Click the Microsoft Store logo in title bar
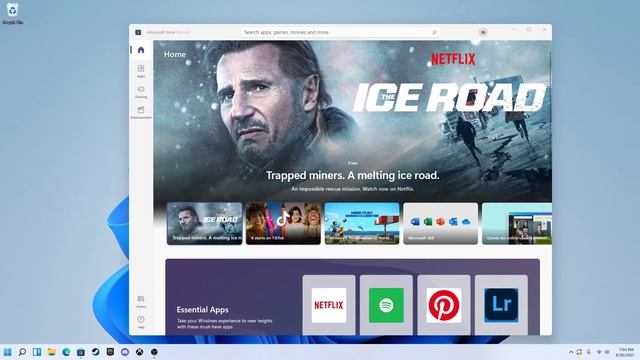The width and height of the screenshot is (640, 360). point(138,32)
